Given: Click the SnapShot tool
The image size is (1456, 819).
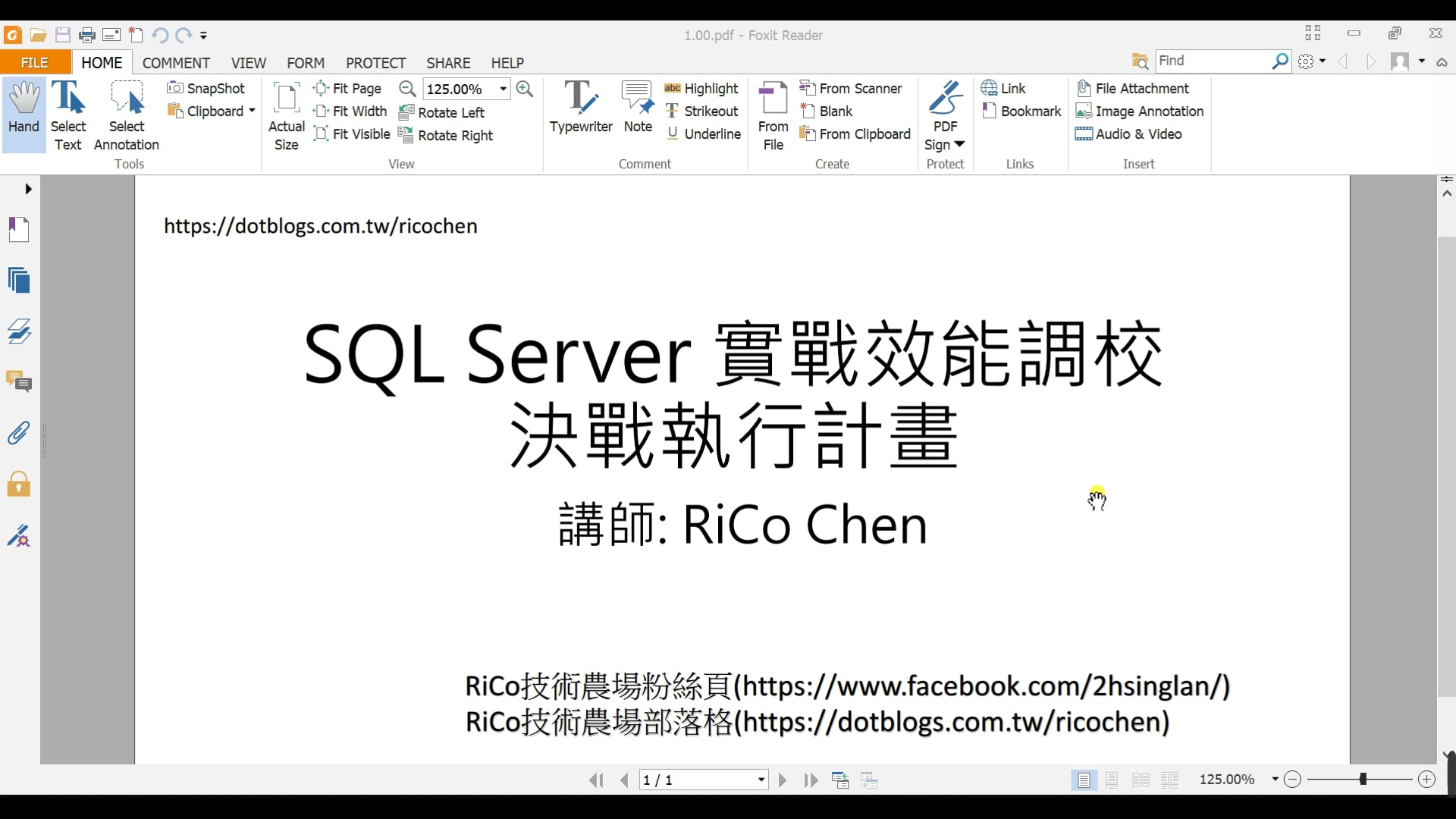Looking at the screenshot, I should (x=206, y=88).
